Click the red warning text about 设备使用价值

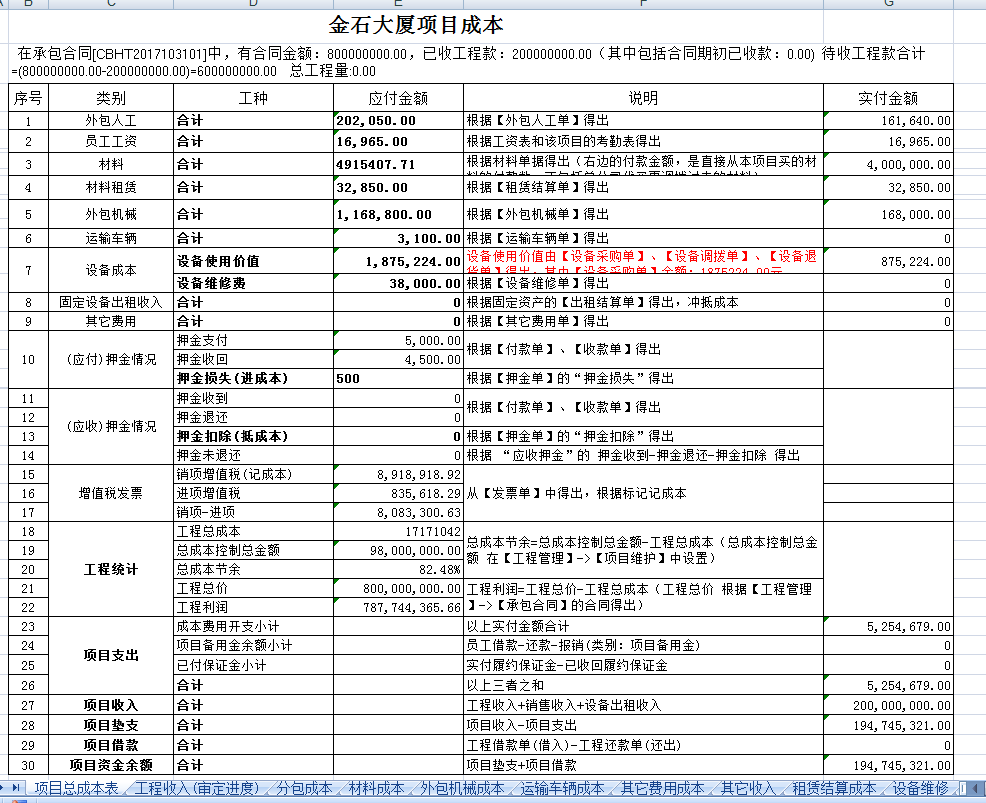640,262
